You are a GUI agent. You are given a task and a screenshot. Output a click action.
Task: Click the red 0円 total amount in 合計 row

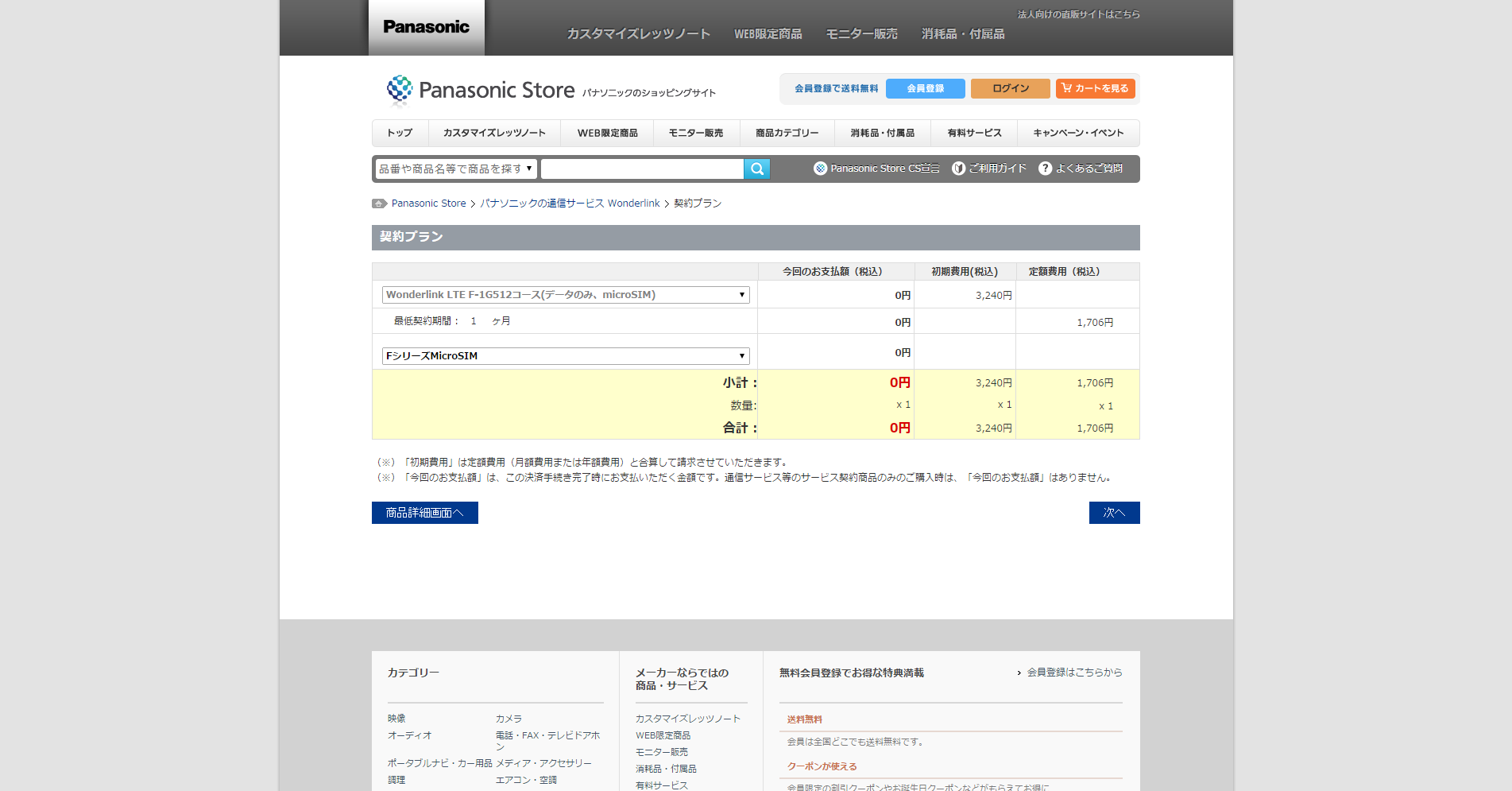(900, 428)
